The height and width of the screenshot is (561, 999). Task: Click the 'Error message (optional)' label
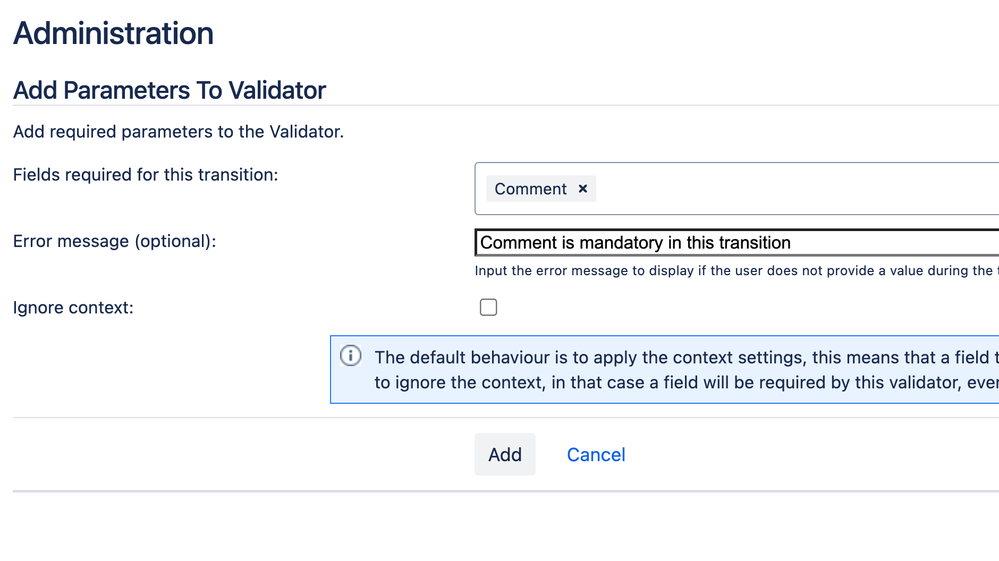coord(115,241)
